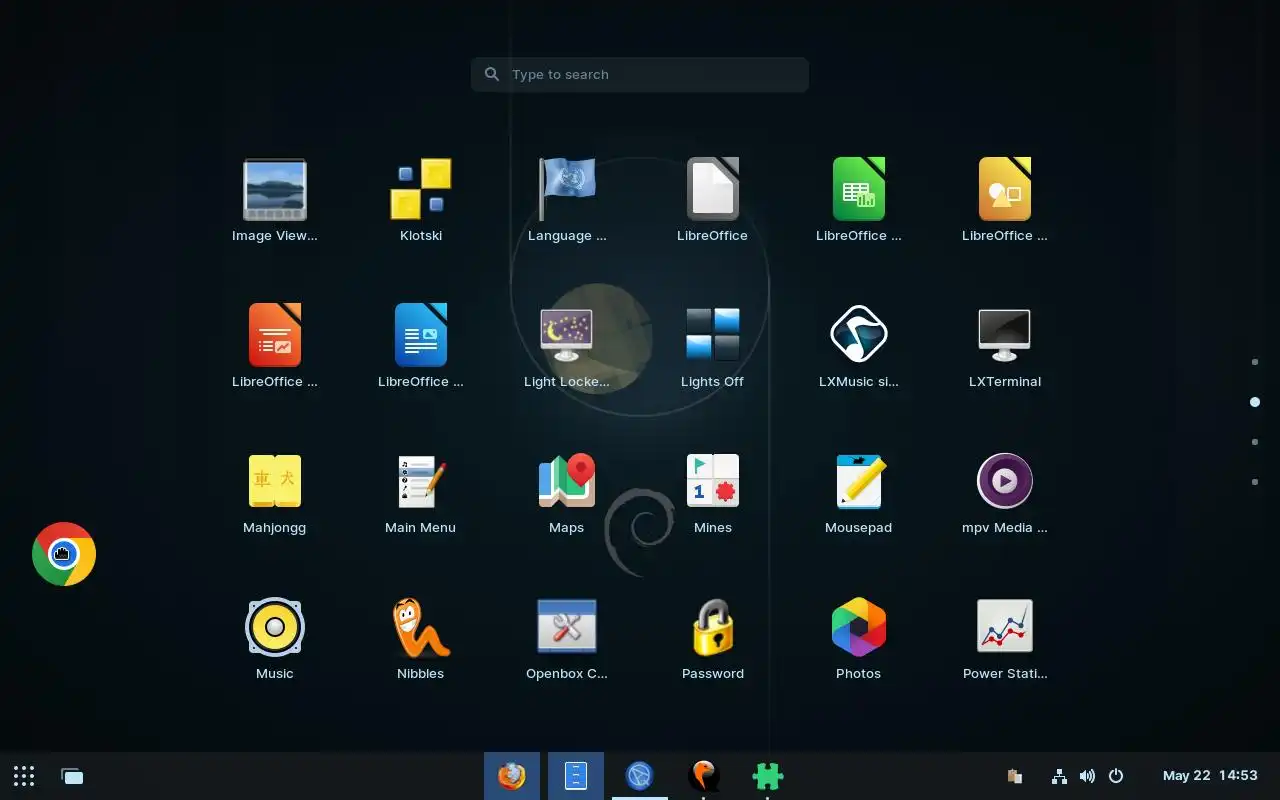Open the Photos app
Screen dimensions: 1280x800
tap(859, 628)
